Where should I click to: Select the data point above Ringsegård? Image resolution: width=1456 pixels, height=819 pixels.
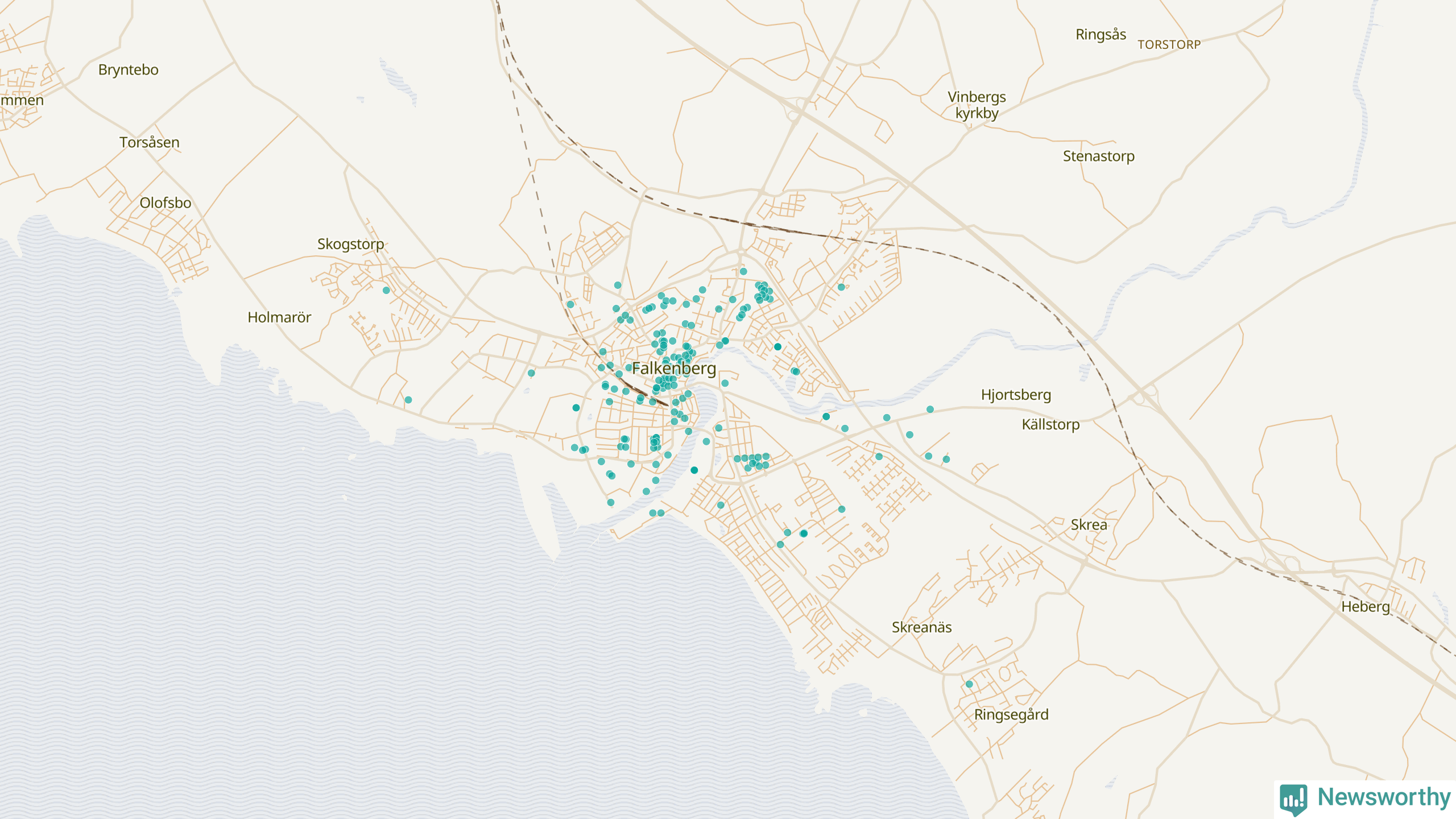[969, 684]
